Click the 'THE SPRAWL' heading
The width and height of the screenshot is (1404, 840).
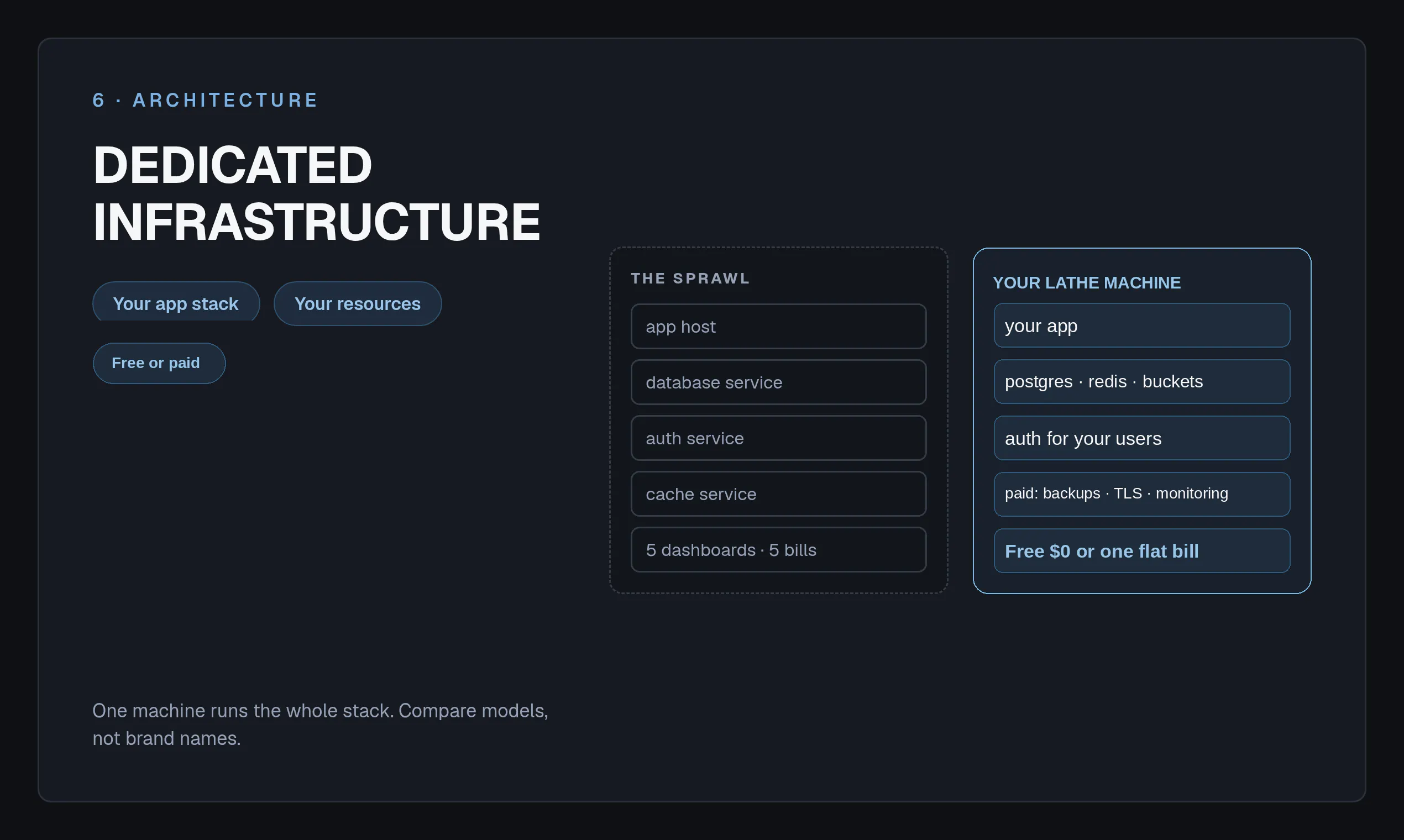[690, 279]
